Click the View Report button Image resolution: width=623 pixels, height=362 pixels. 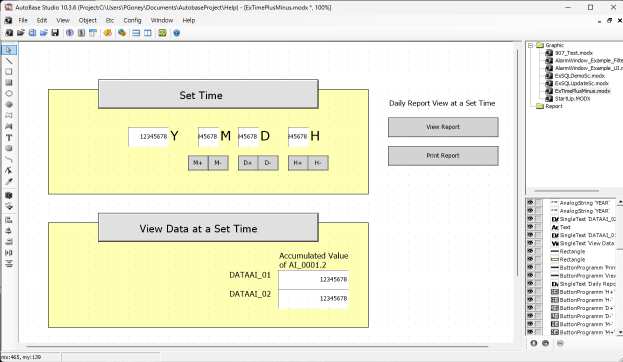point(443,127)
